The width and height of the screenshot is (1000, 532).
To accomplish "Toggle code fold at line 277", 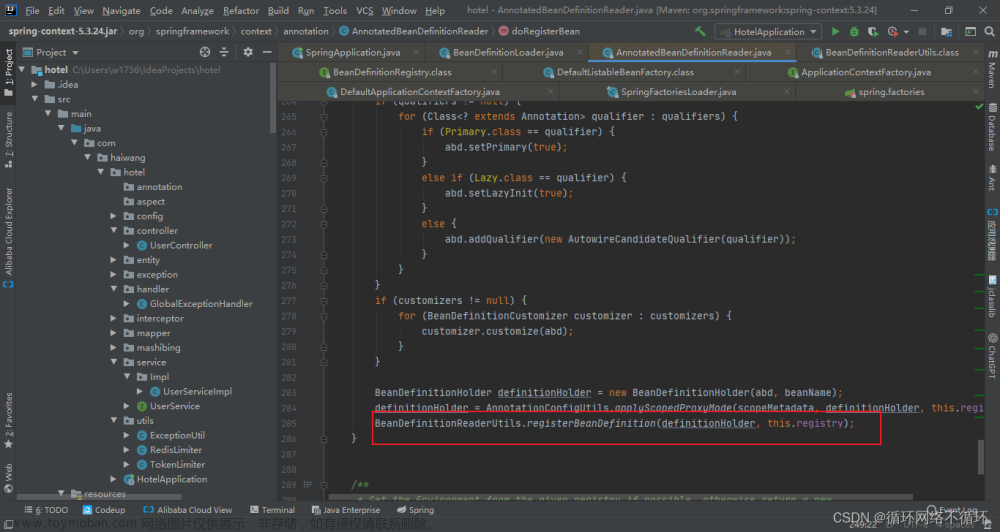I will click(324, 300).
